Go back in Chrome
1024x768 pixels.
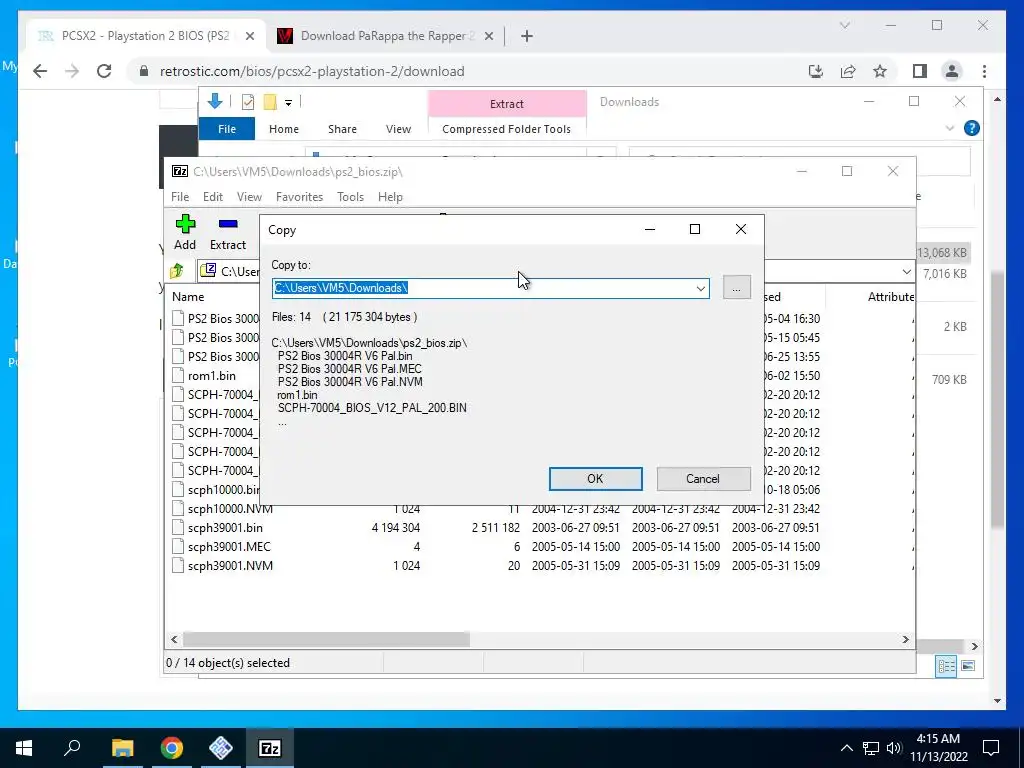click(x=40, y=71)
